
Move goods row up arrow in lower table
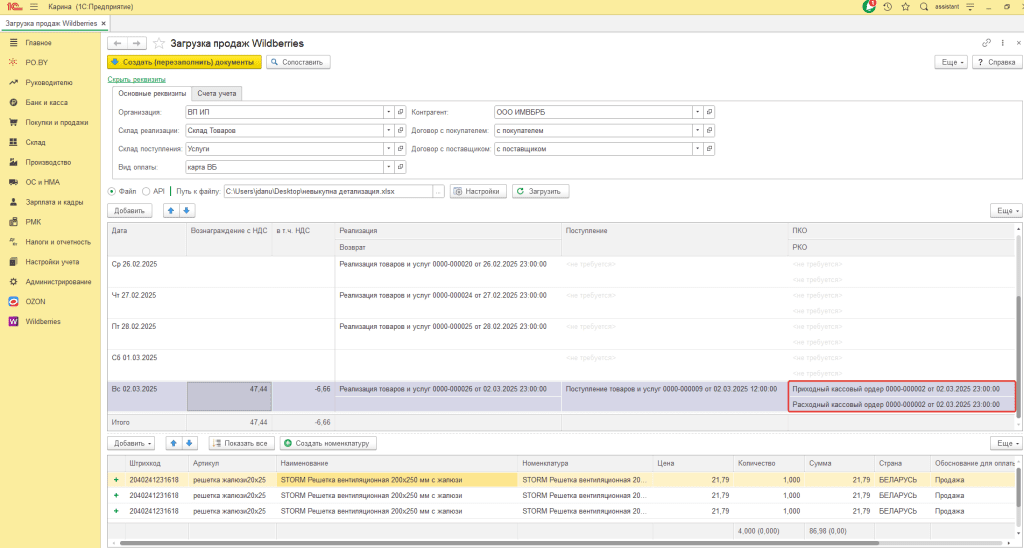pos(174,443)
